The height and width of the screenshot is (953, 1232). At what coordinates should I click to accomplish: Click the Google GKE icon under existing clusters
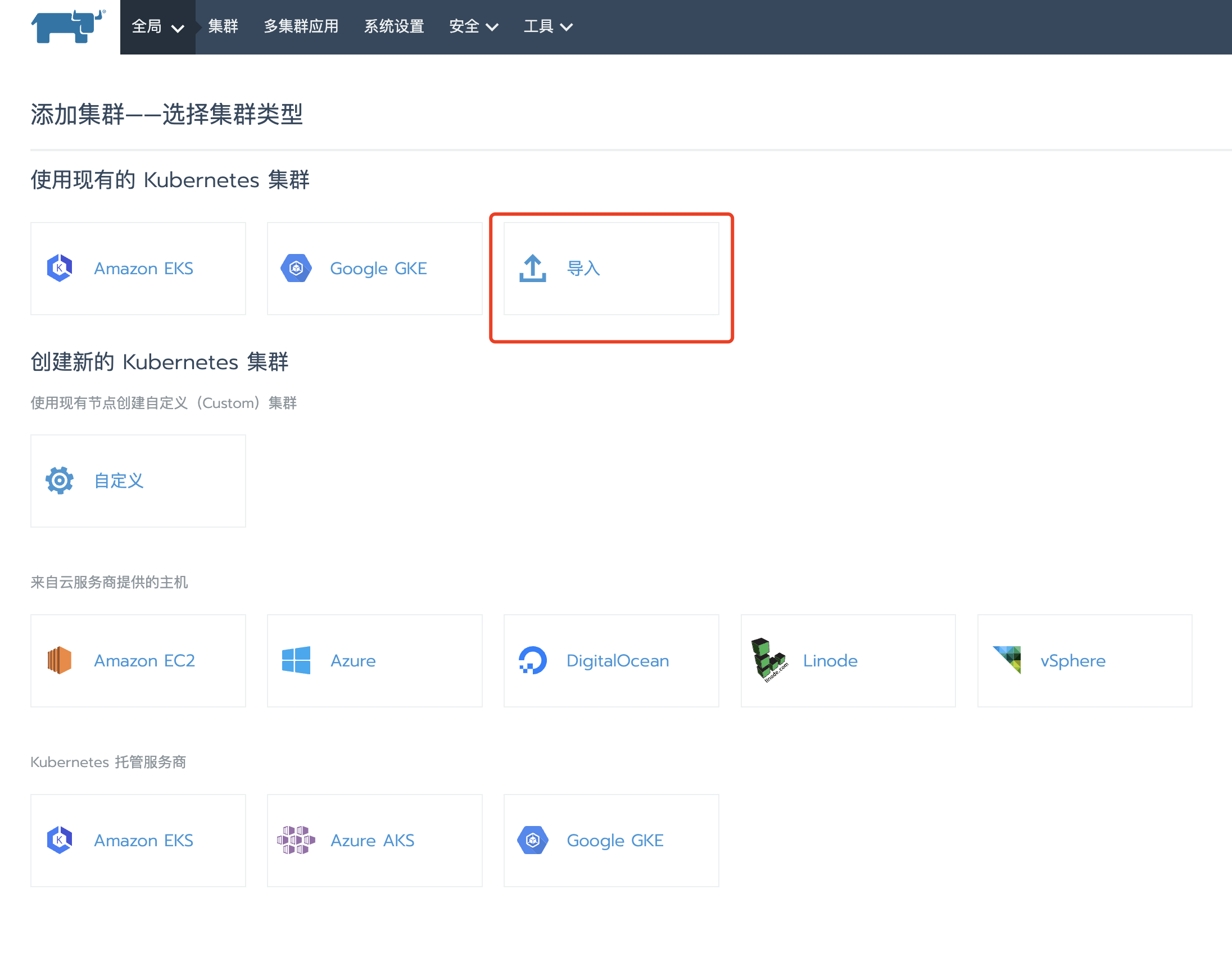coord(296,269)
